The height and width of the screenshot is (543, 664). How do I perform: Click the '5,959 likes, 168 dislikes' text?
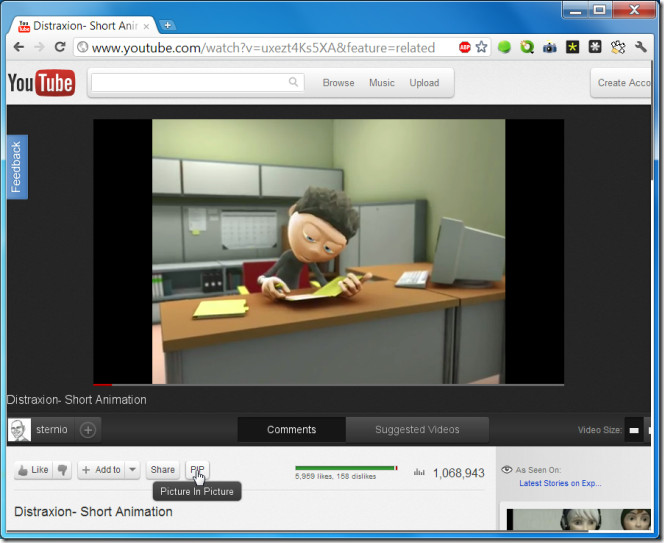click(x=335, y=477)
